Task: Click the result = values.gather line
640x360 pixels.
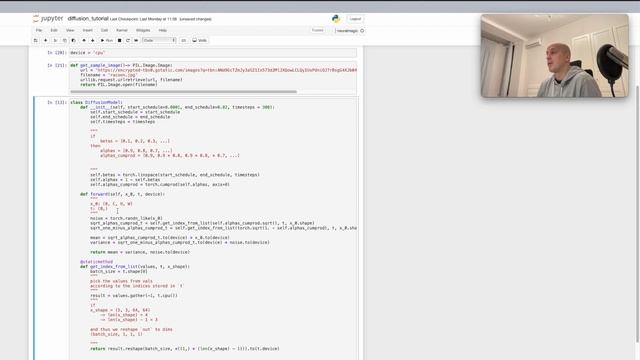Action: [x=134, y=296]
